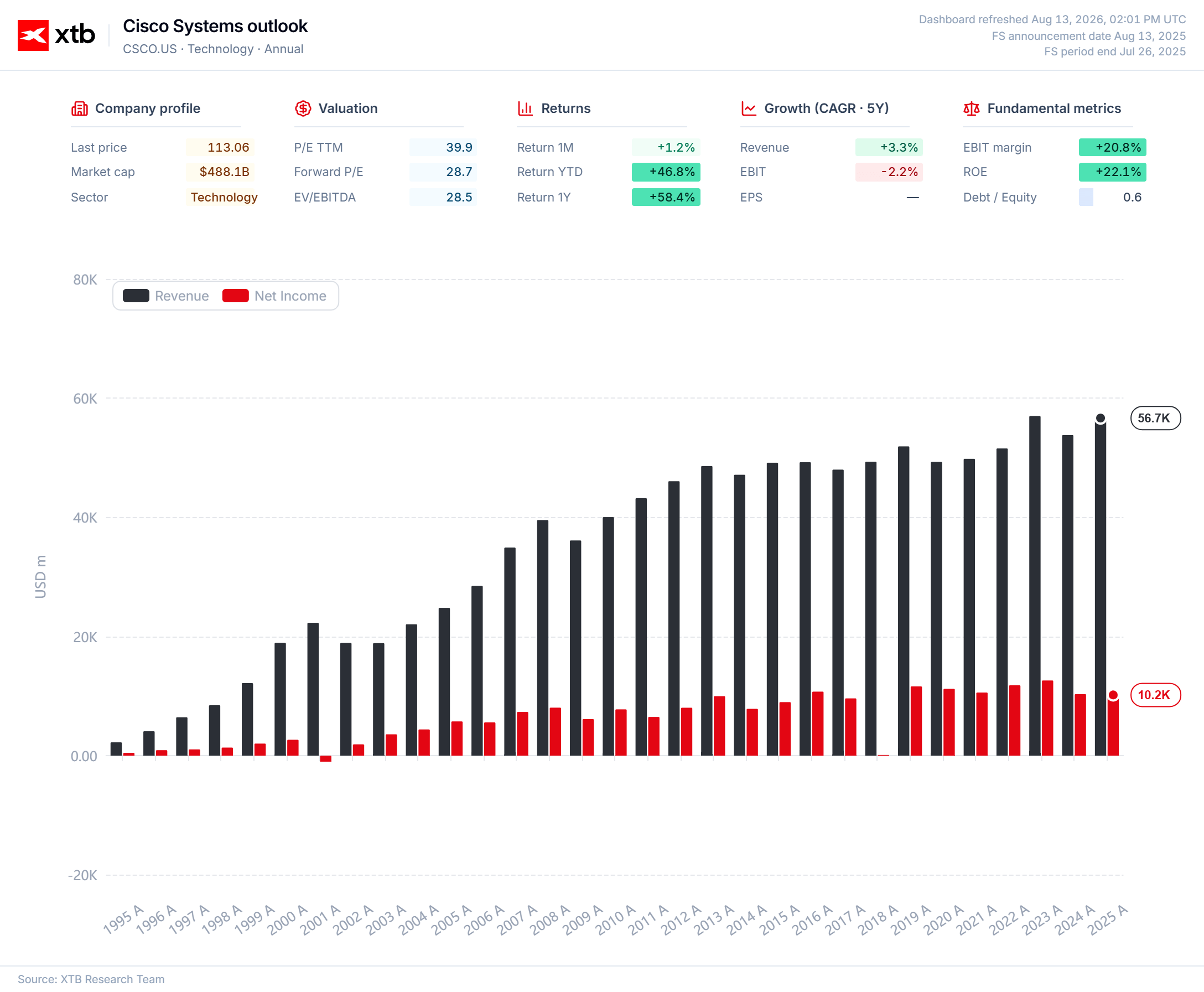Click the Fundamental metrics scales icon
Image resolution: width=1204 pixels, height=992 pixels.
point(971,108)
